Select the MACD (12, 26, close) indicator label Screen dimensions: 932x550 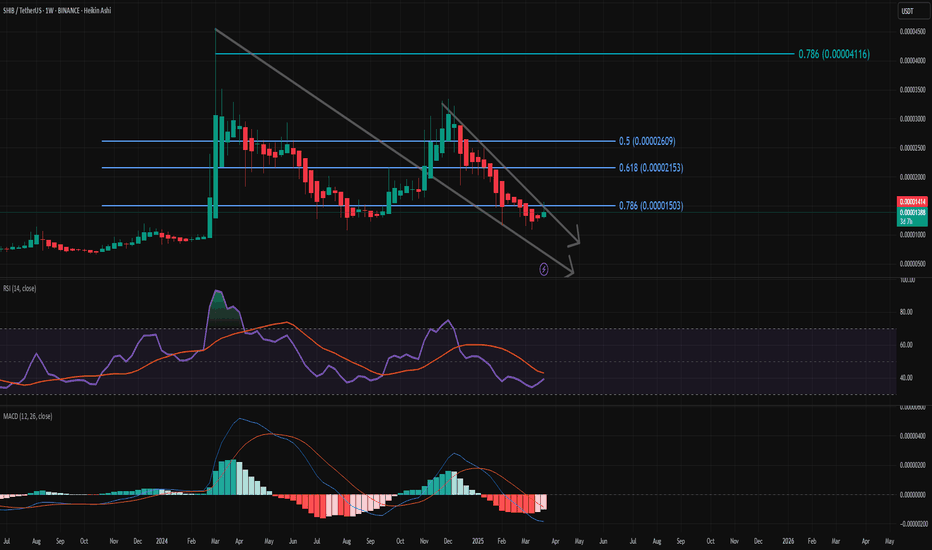coord(27,416)
